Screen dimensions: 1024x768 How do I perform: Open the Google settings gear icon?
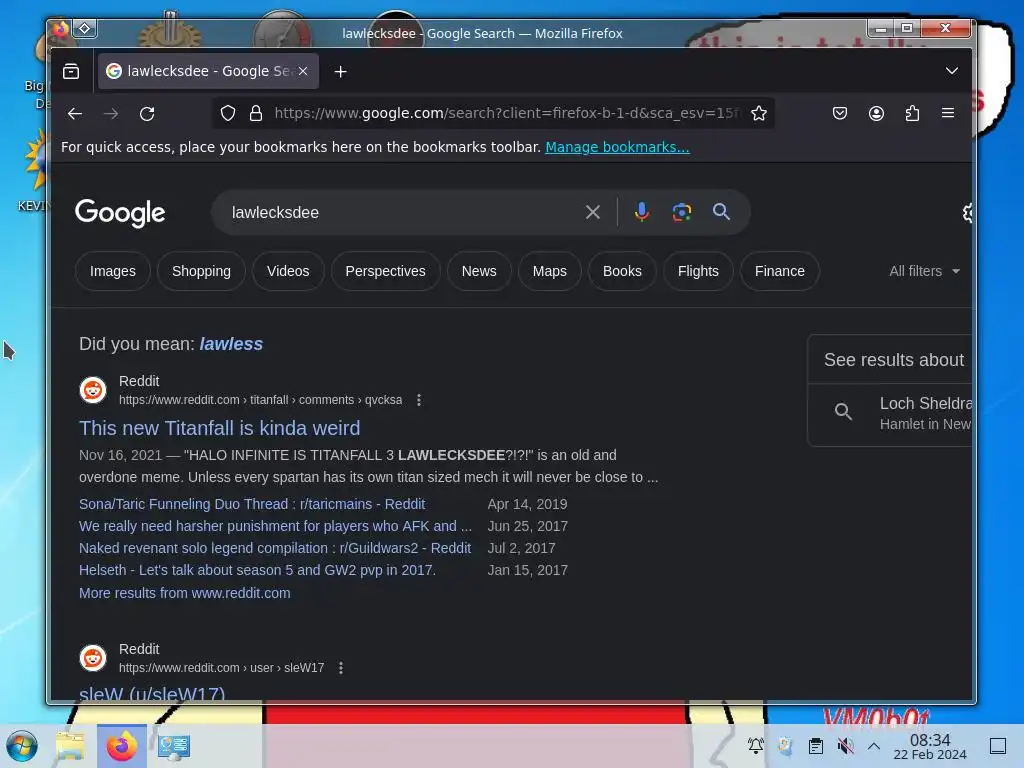pyautogui.click(x=967, y=213)
